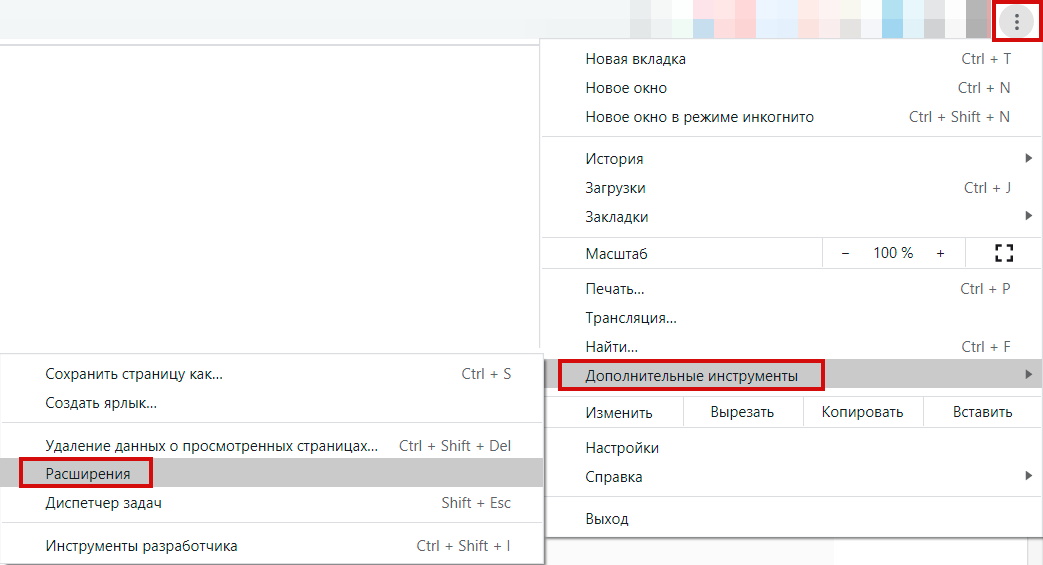Expand the История submenu

792,158
